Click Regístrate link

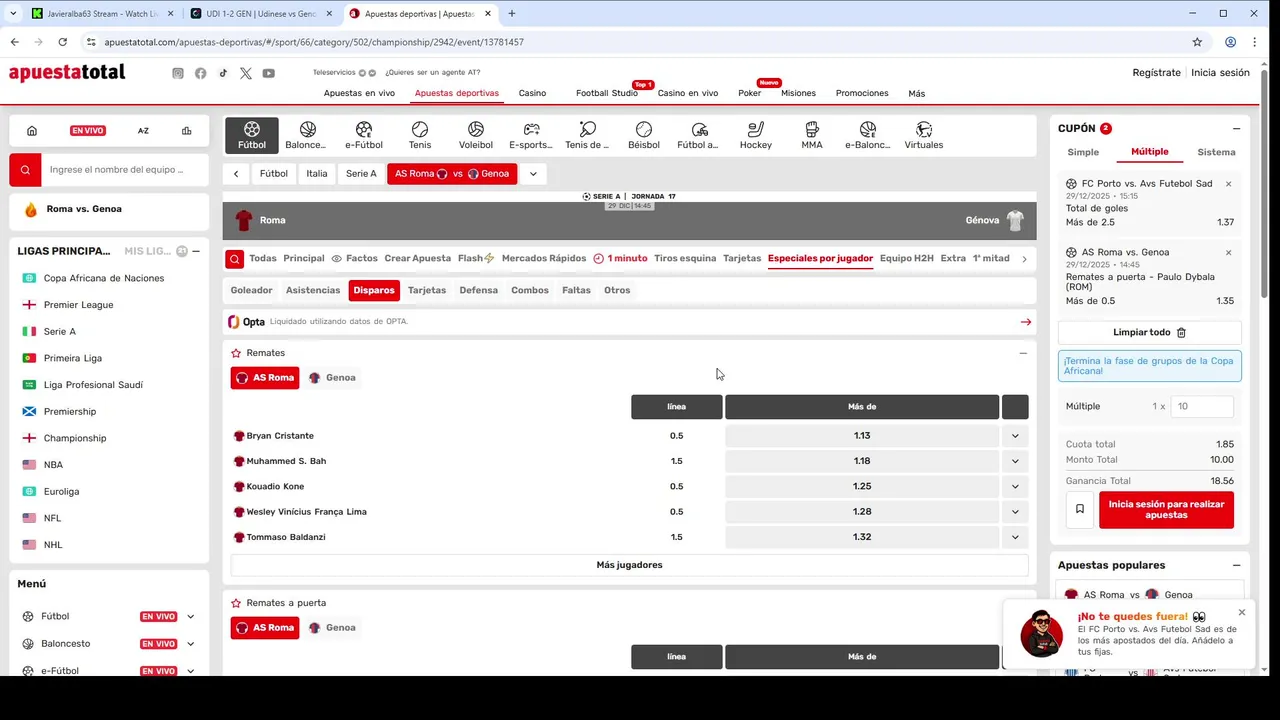(x=1156, y=73)
